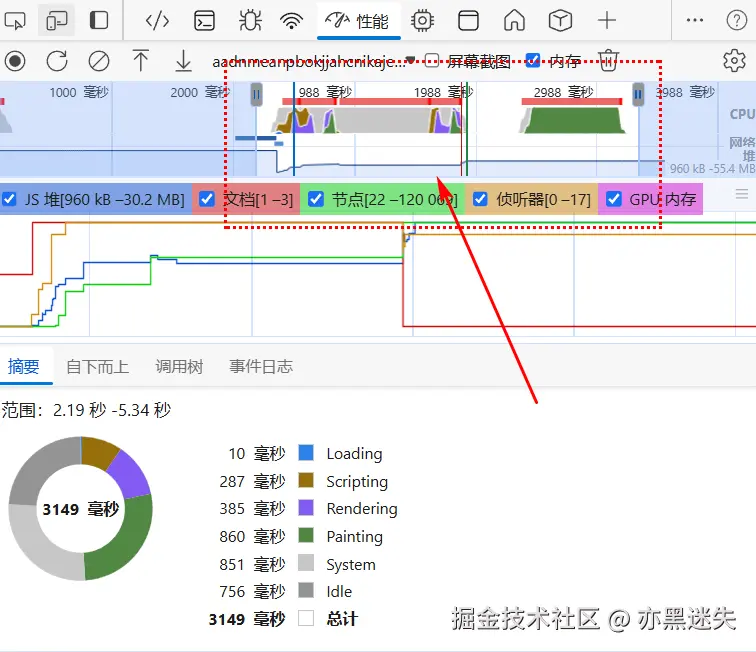Screen dimensions: 756x652
Task: Start recording with the record button
Action: [x=15, y=61]
